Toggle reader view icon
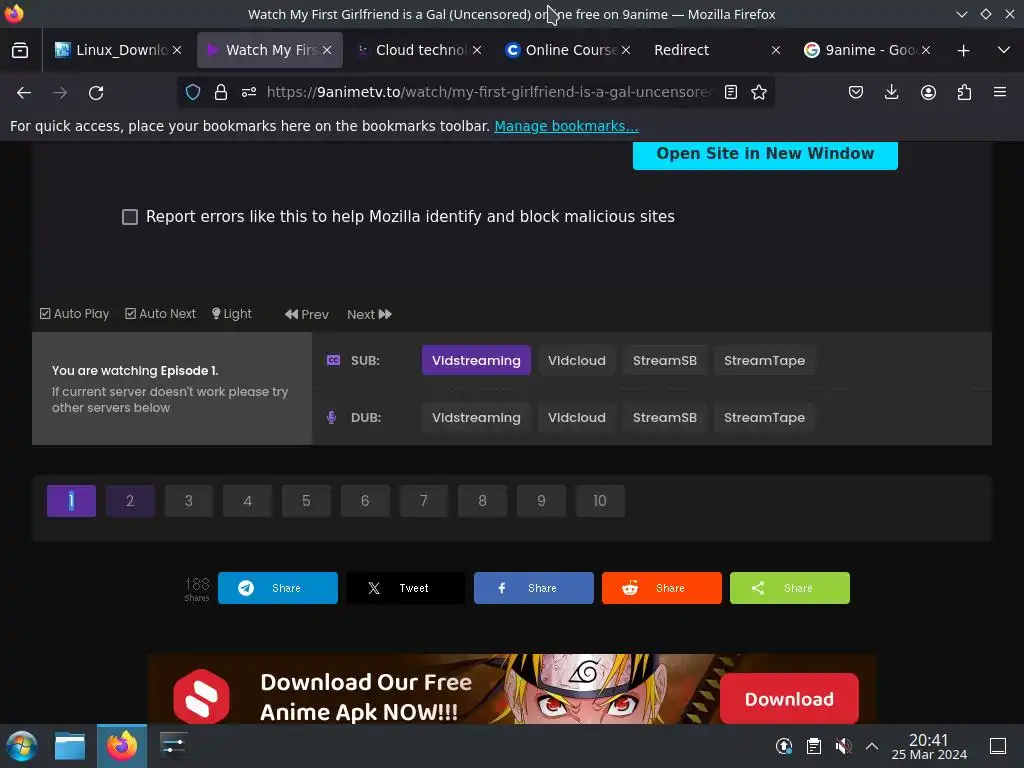This screenshot has height=768, width=1024. [x=731, y=93]
